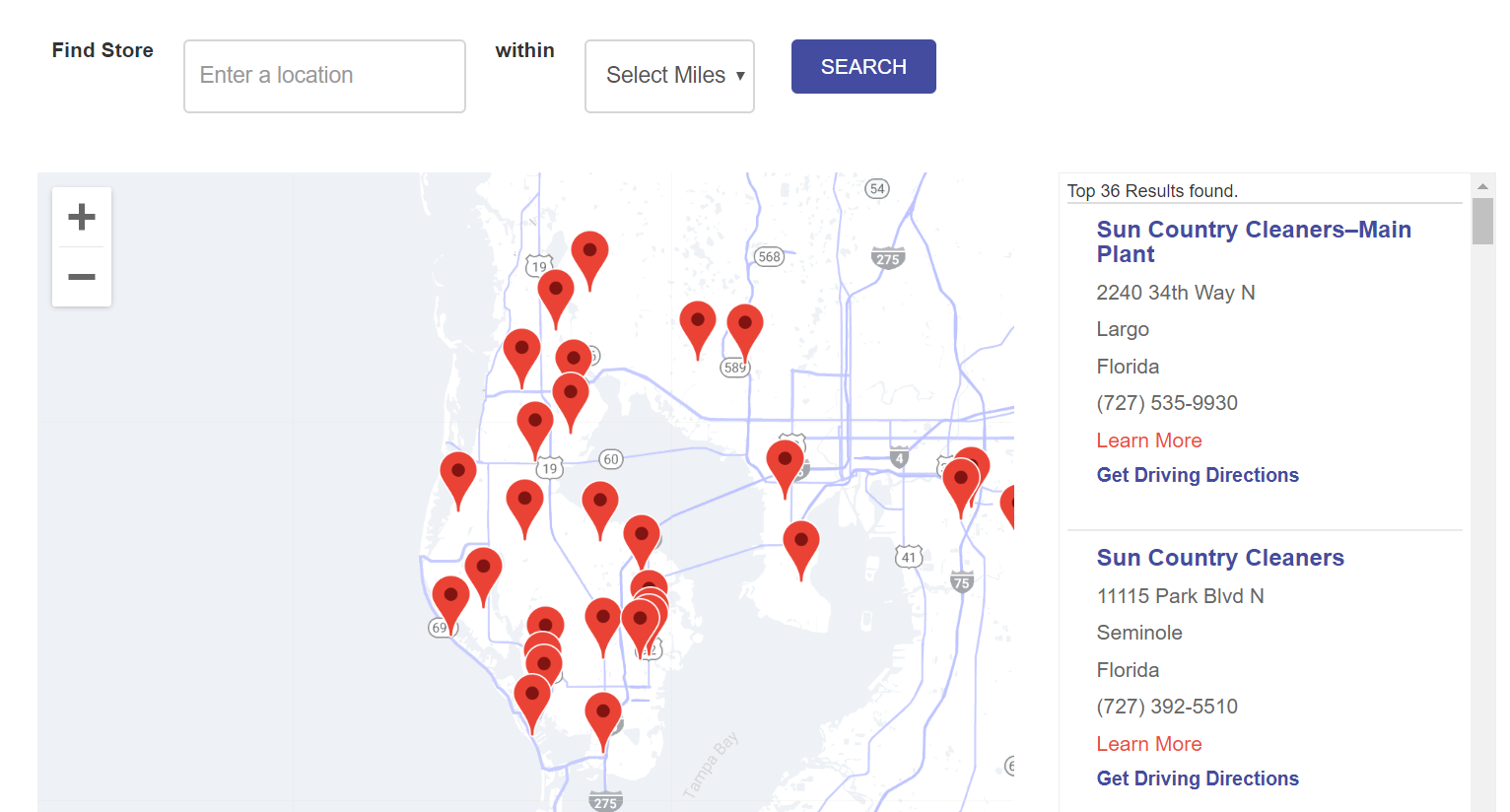
Task: Select the southernmost red pin on the map
Action: pyautogui.click(x=603, y=715)
